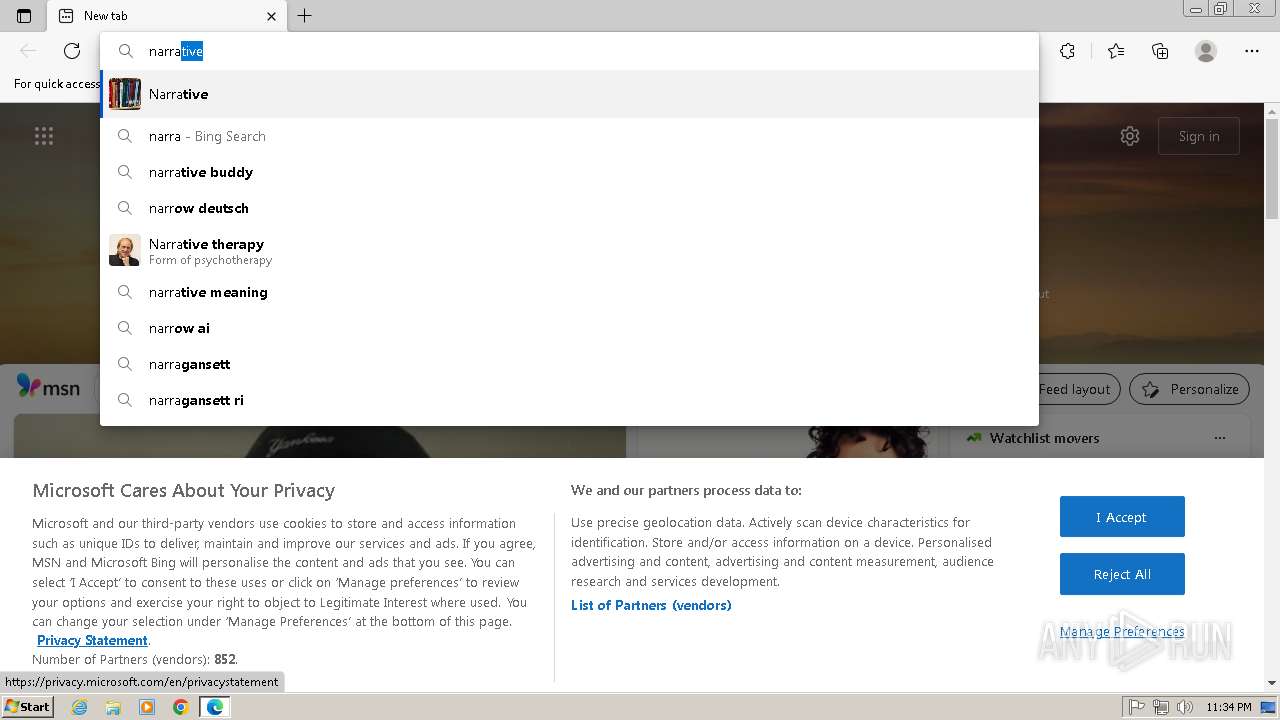
Task: Click the profile avatar icon
Action: click(1206, 51)
